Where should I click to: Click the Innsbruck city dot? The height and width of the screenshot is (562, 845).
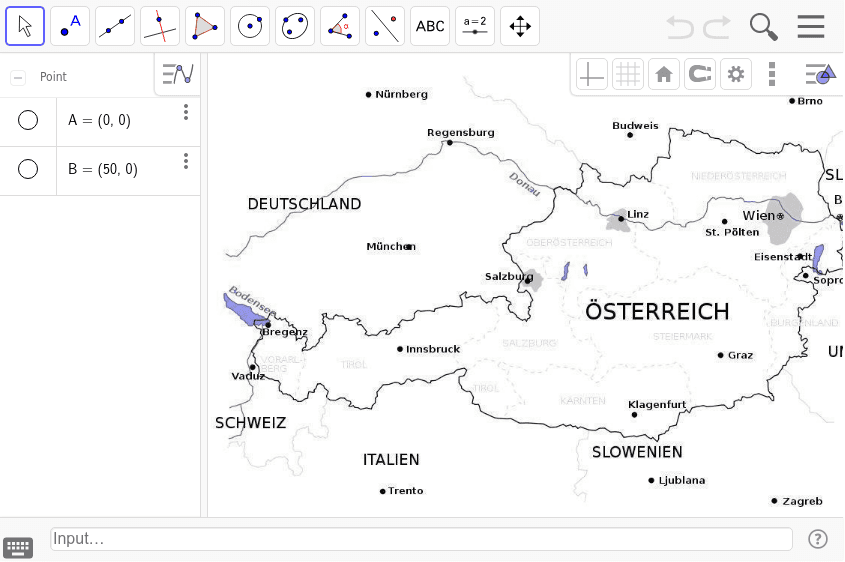click(x=400, y=349)
